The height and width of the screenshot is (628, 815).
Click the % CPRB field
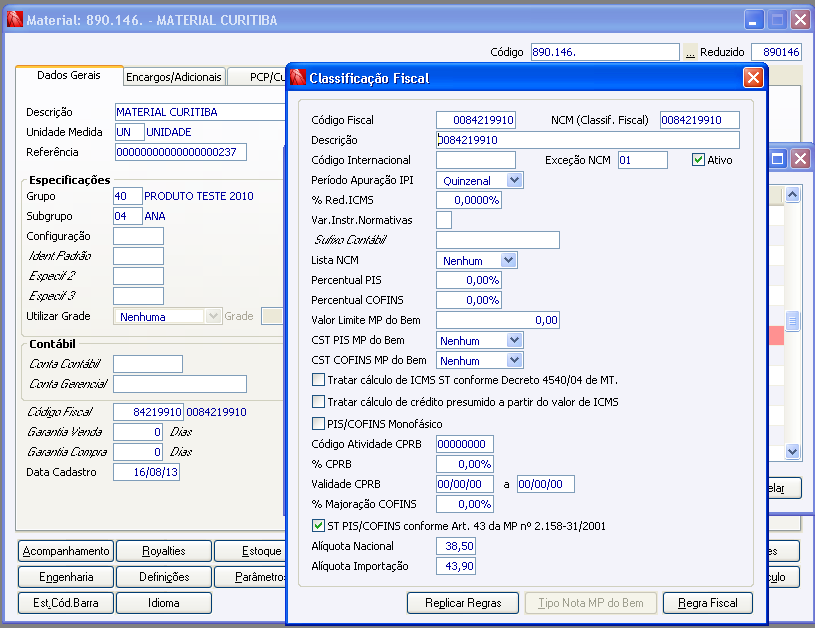coord(465,464)
